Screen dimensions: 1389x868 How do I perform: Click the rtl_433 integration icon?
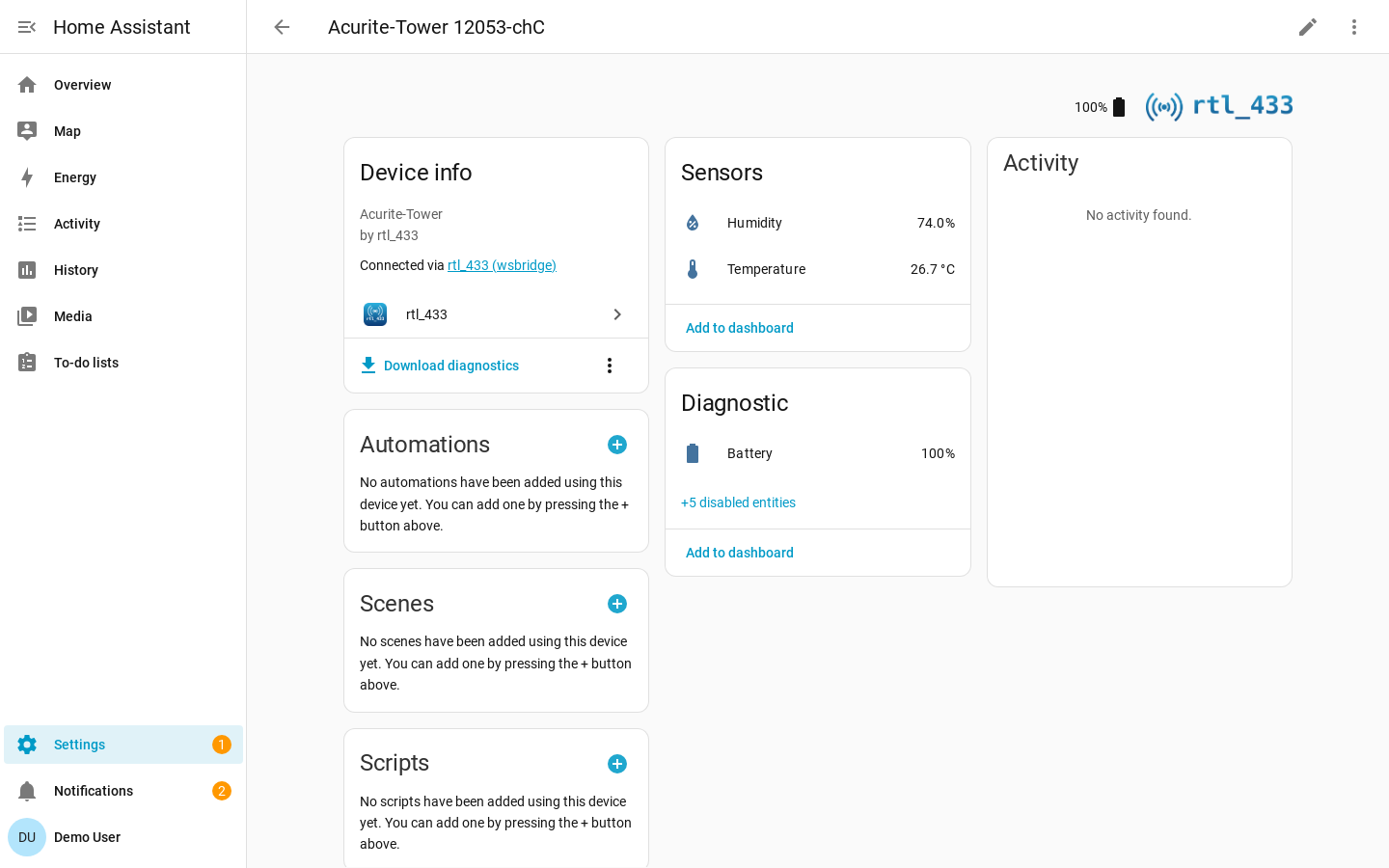coord(375,314)
